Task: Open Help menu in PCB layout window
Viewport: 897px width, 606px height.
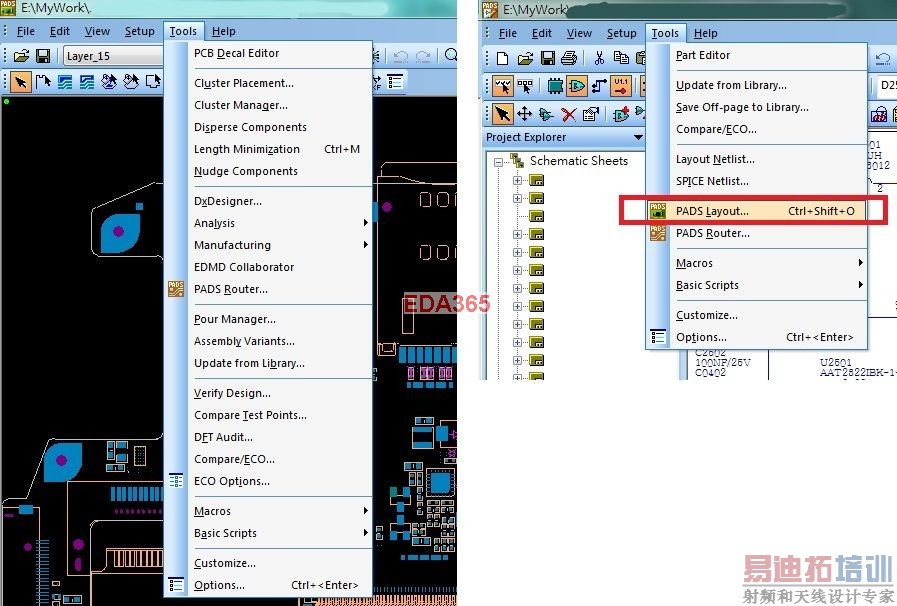Action: (x=223, y=31)
